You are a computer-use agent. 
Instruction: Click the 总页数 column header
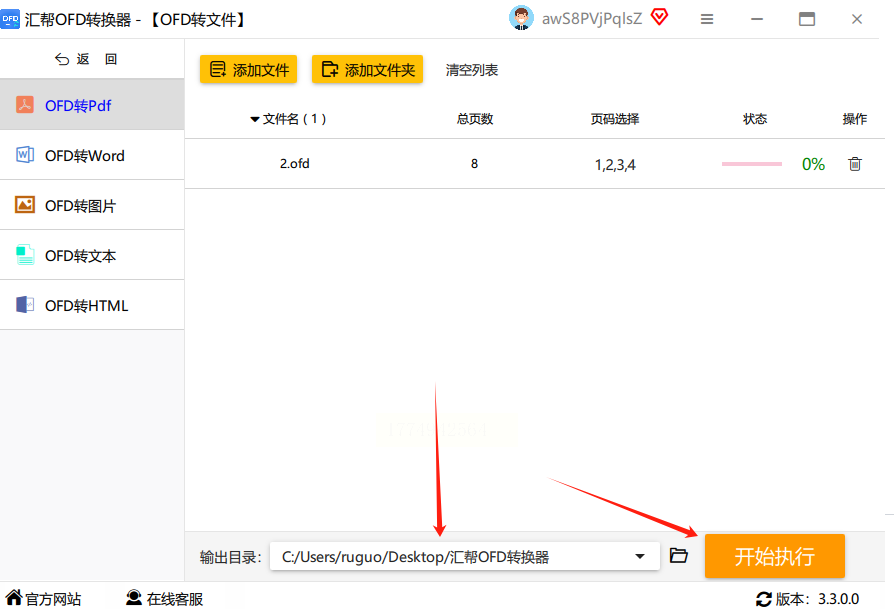(x=474, y=119)
